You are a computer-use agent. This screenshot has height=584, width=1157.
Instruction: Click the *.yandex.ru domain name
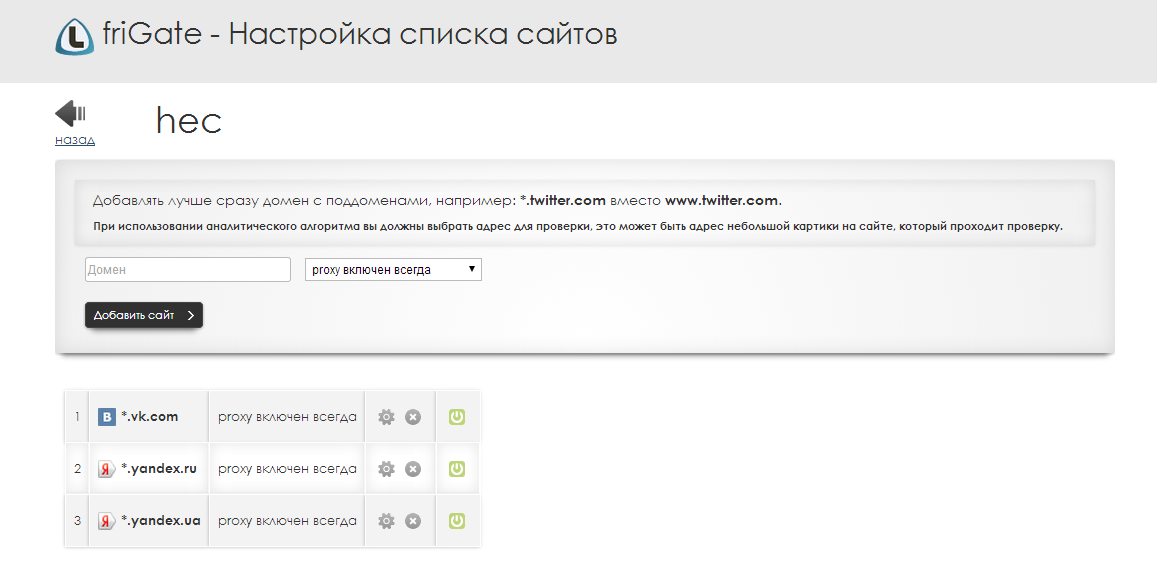point(158,469)
